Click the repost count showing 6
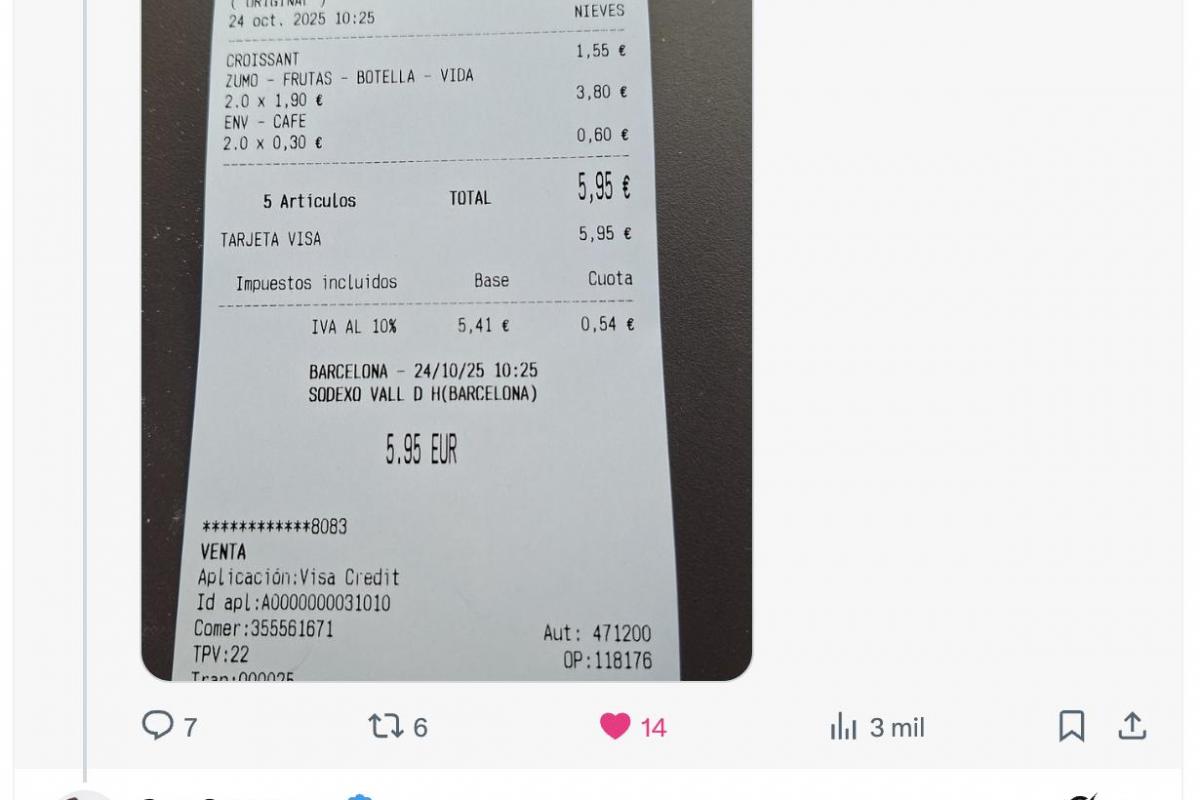1200x800 pixels. pyautogui.click(x=420, y=727)
